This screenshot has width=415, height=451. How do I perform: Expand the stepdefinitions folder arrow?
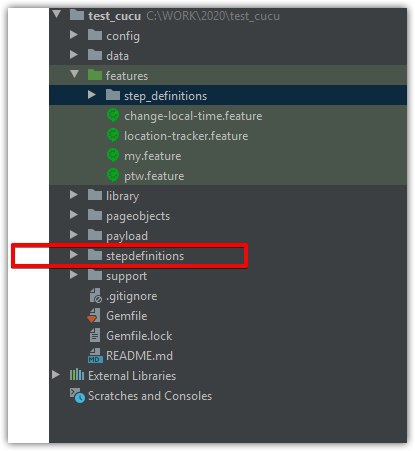tap(74, 255)
